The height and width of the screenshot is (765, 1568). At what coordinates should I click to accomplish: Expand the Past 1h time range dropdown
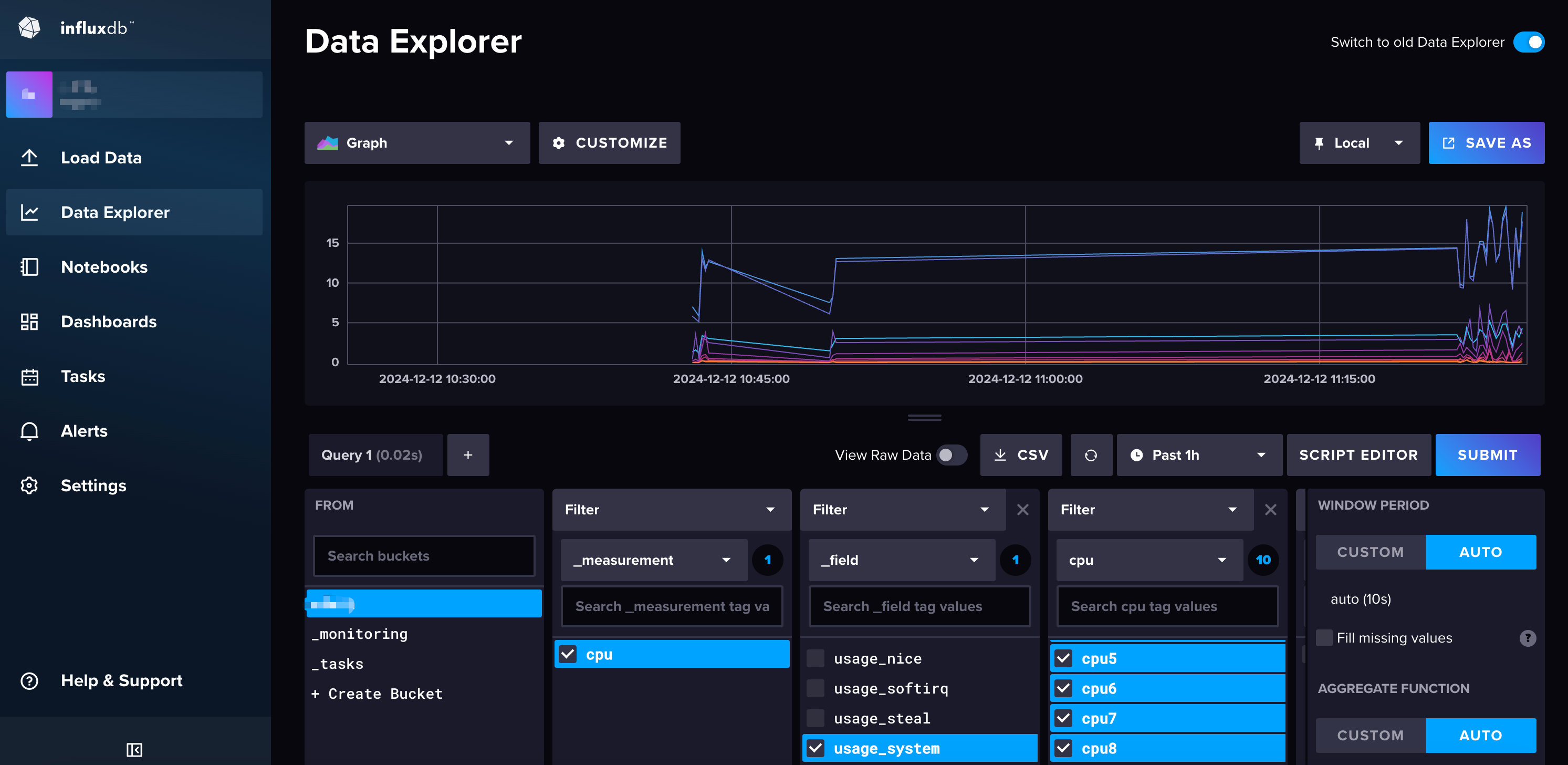pyautogui.click(x=1198, y=455)
